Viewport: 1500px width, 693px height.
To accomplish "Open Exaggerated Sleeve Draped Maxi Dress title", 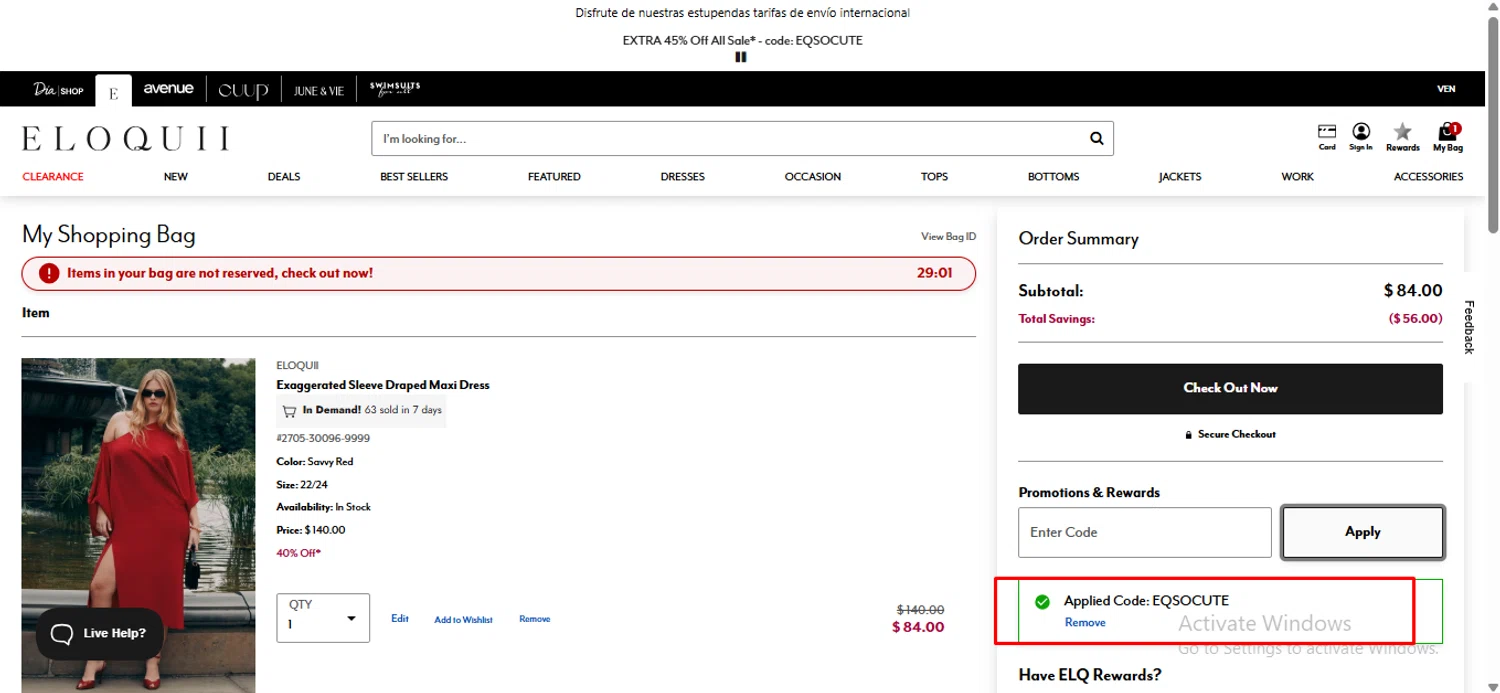I will [x=383, y=385].
